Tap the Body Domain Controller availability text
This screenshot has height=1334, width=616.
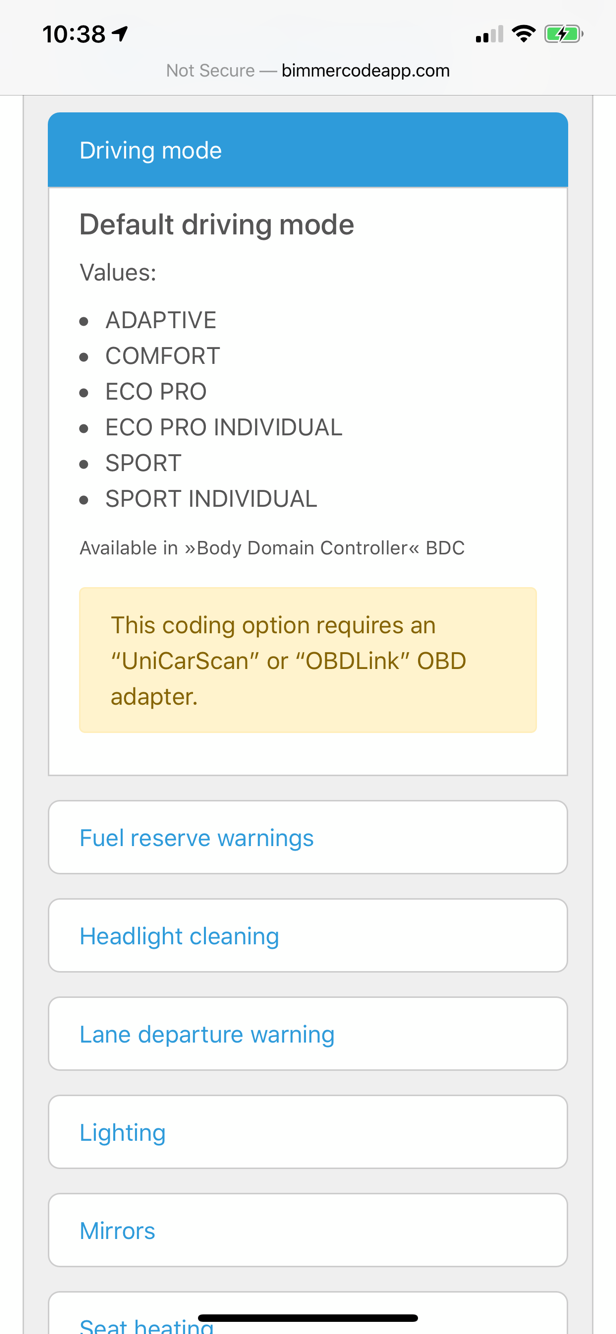pyautogui.click(x=272, y=548)
